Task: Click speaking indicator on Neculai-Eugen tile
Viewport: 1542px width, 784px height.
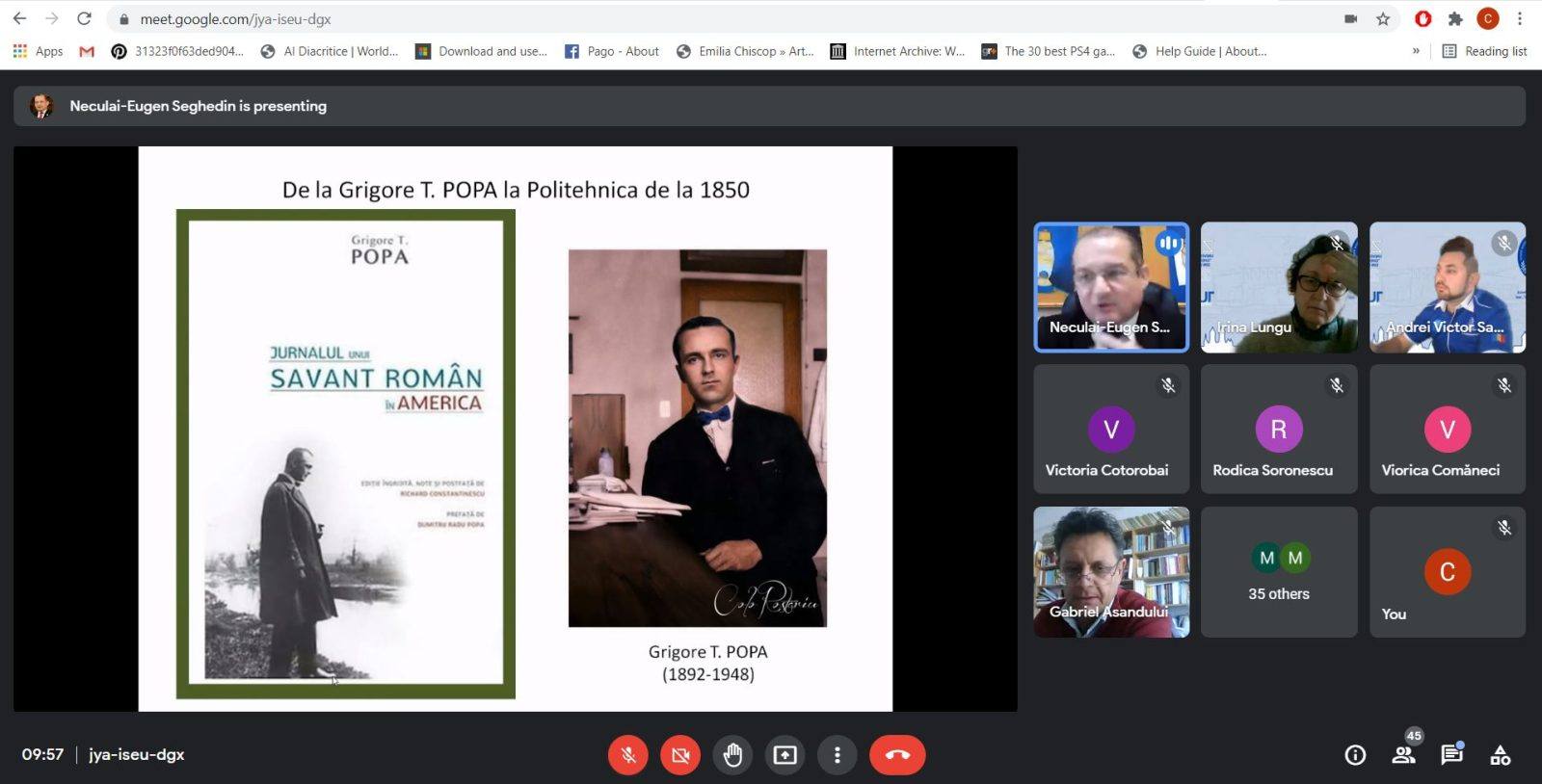Action: pyautogui.click(x=1169, y=244)
